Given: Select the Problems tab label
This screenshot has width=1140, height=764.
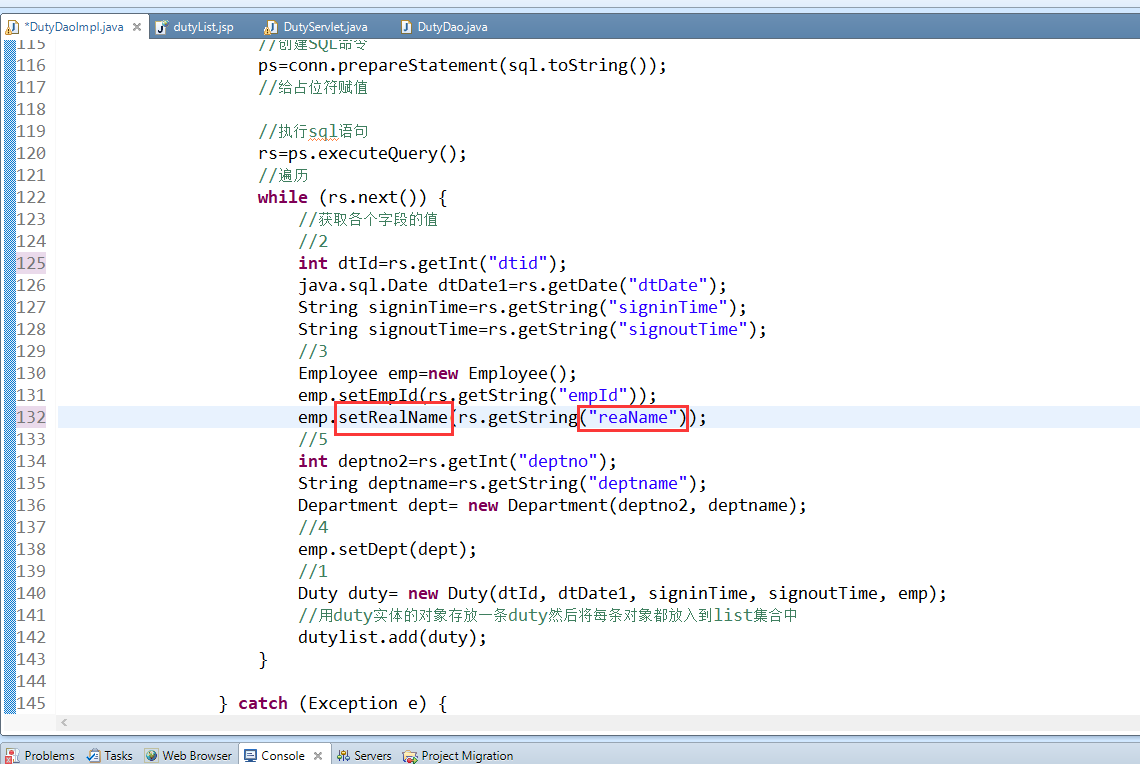Looking at the screenshot, I should [47, 755].
